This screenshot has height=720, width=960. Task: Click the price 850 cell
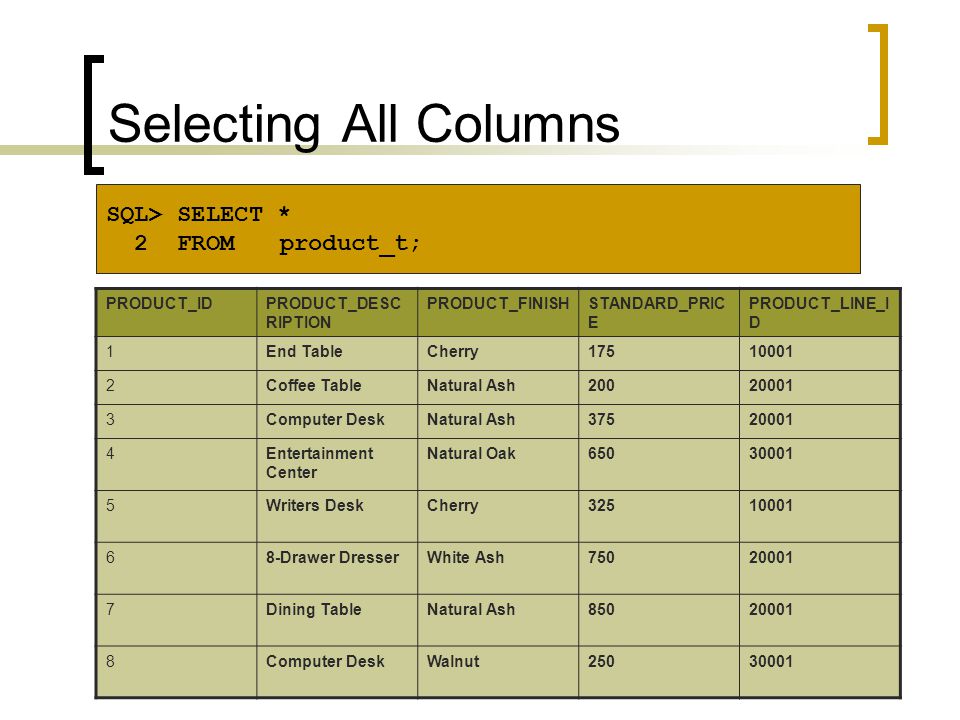(659, 620)
